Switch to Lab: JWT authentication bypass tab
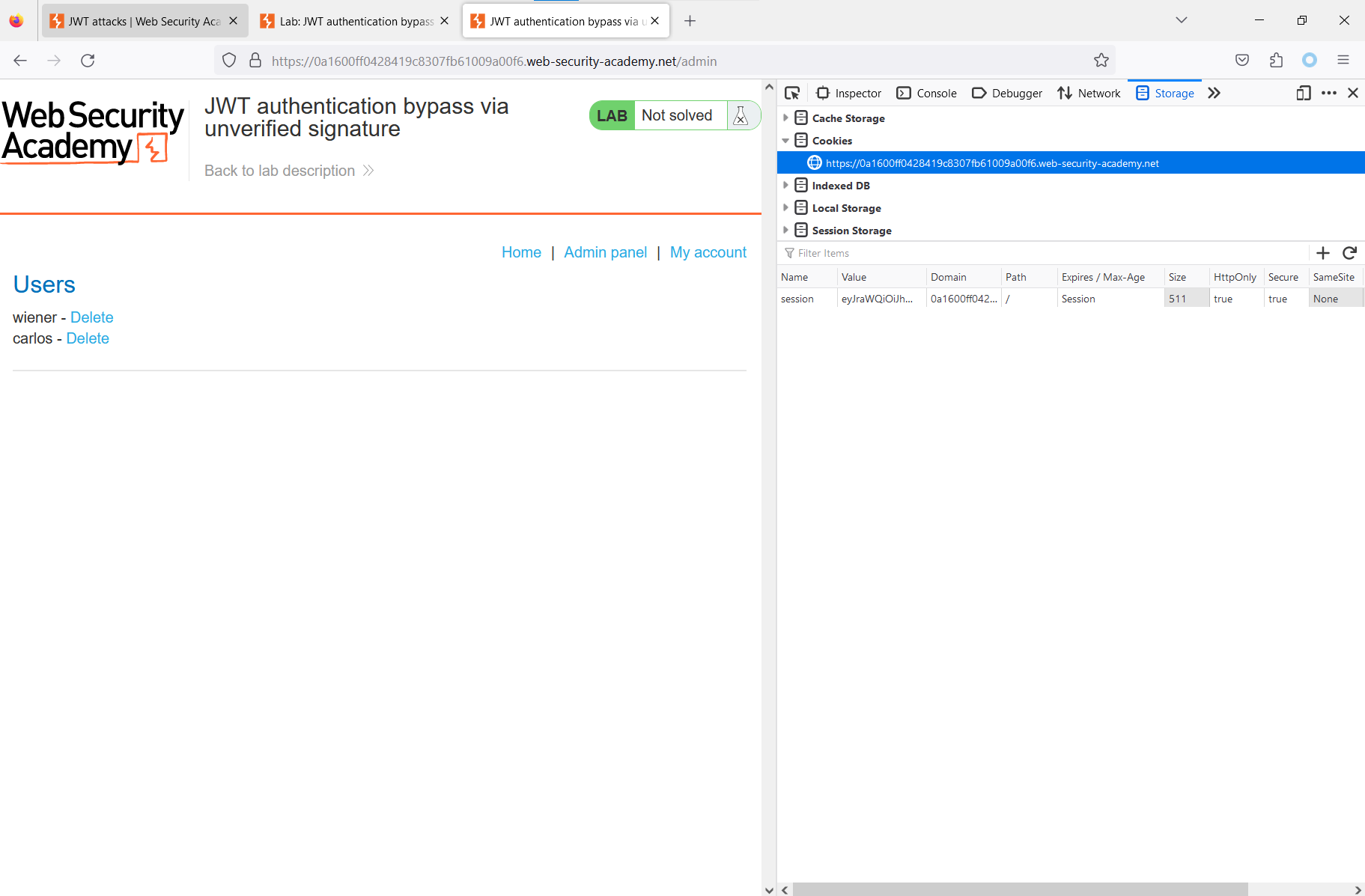 pos(356,21)
